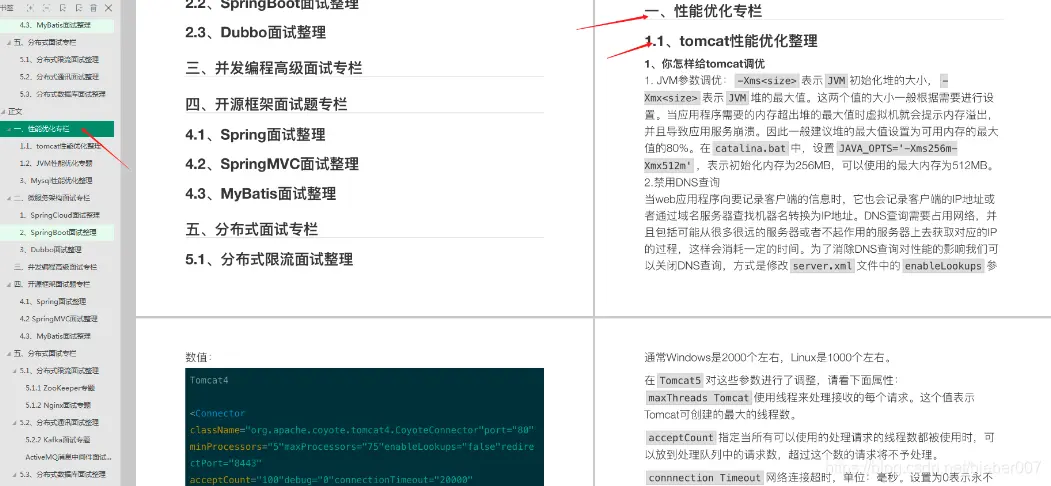Open the 1.2 JVM性能优化专题 bookmark
The image size is (1051, 486).
tap(56, 164)
